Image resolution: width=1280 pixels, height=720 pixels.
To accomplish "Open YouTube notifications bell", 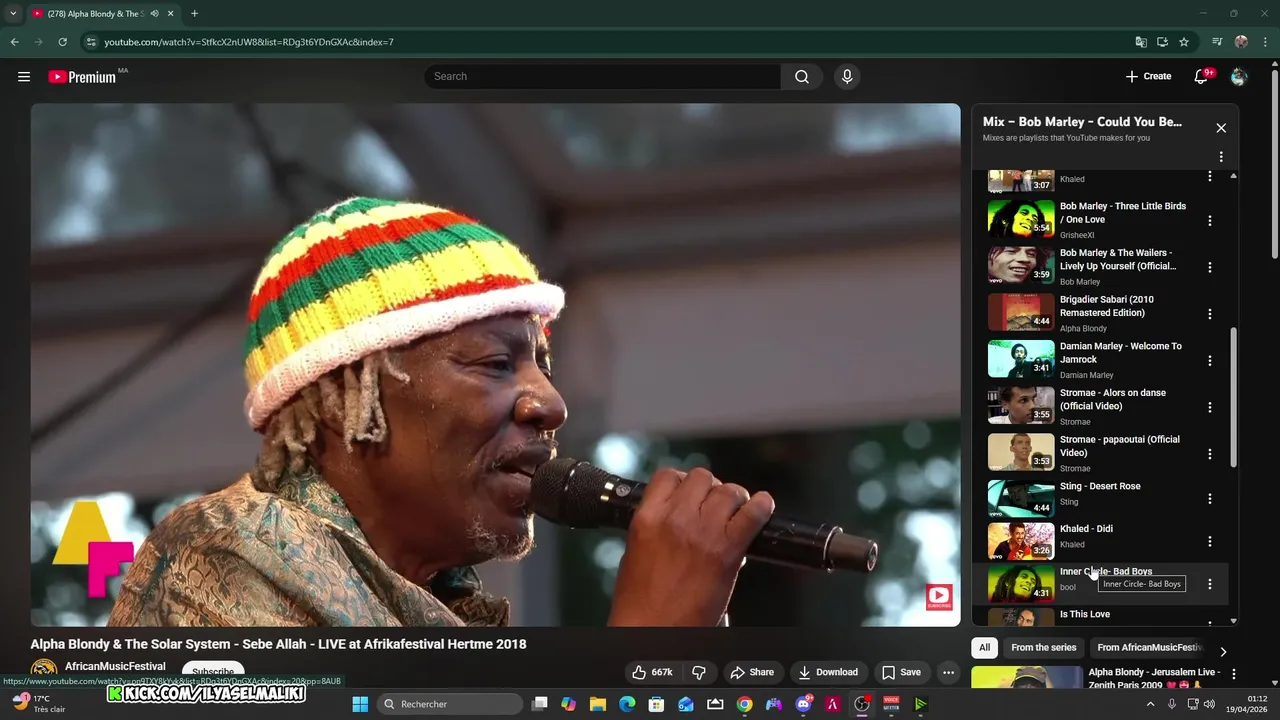I will point(1202,76).
